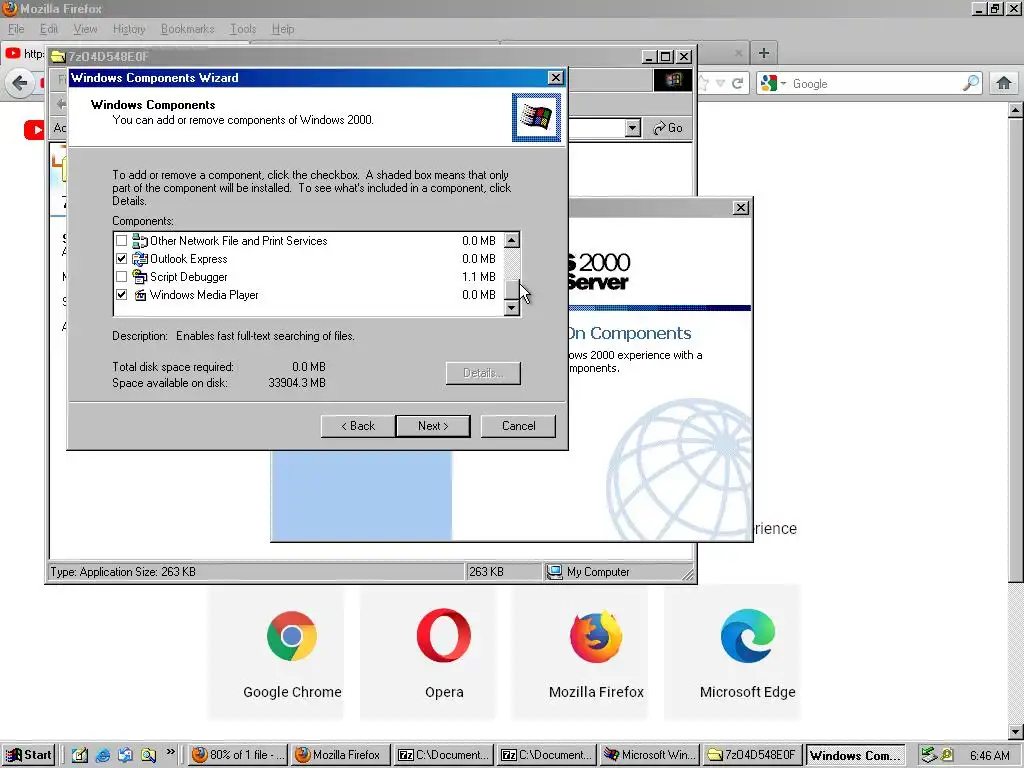The width and height of the screenshot is (1024, 768).
Task: Select the Script Debugger component icon
Action: coord(140,277)
